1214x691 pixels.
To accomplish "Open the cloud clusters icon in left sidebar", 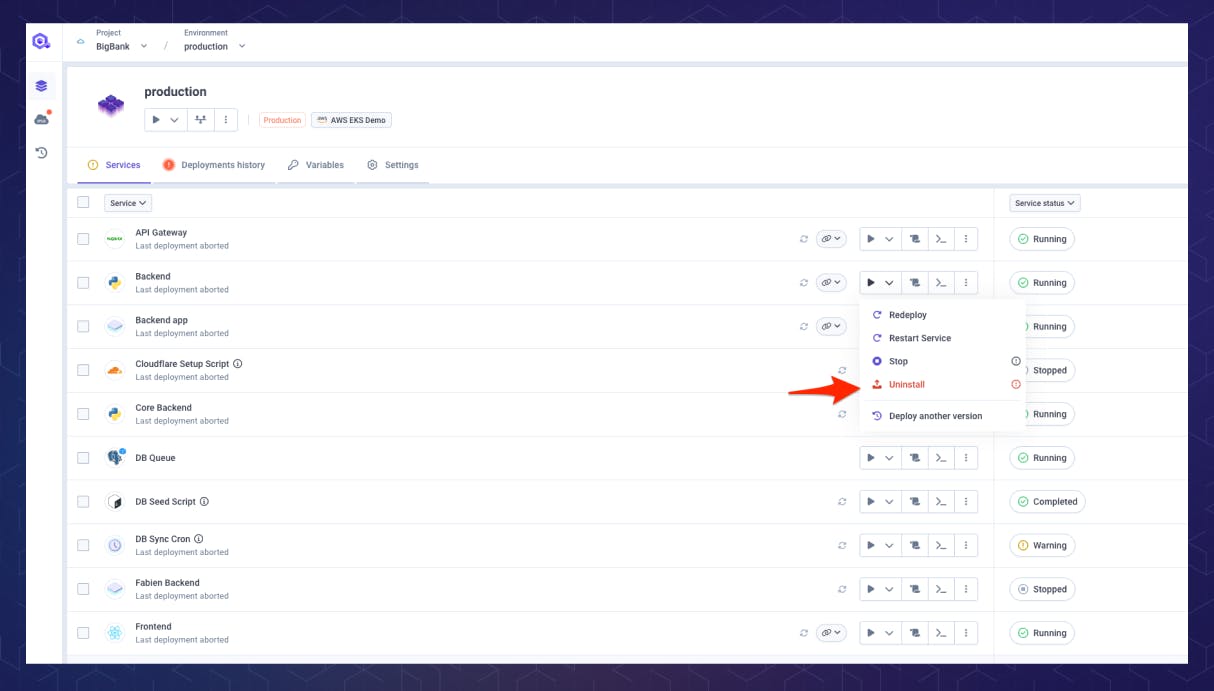I will 41,119.
